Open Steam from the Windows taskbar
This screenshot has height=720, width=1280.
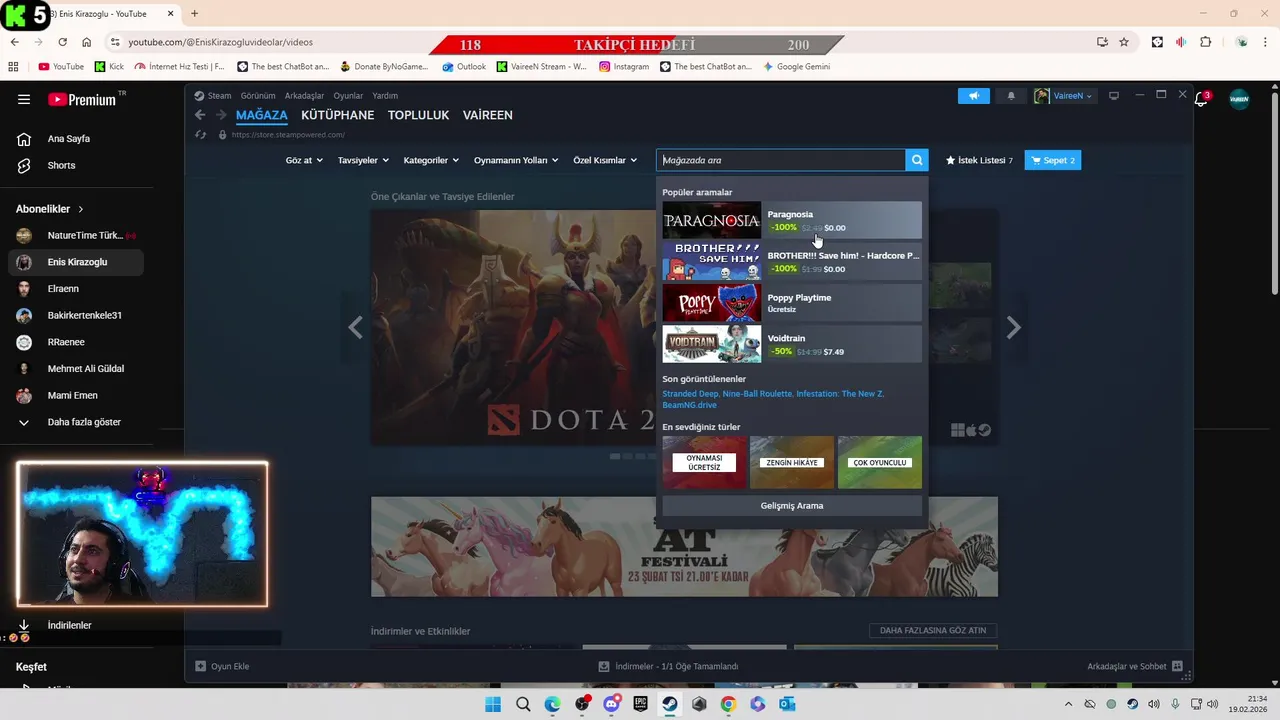(670, 704)
